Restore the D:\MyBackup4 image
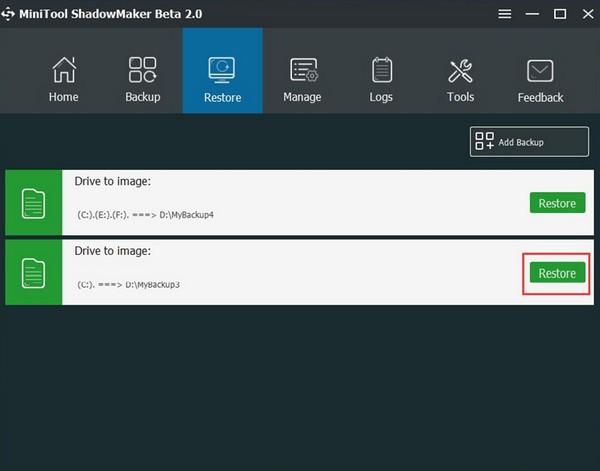The height and width of the screenshot is (471, 600). [x=558, y=203]
